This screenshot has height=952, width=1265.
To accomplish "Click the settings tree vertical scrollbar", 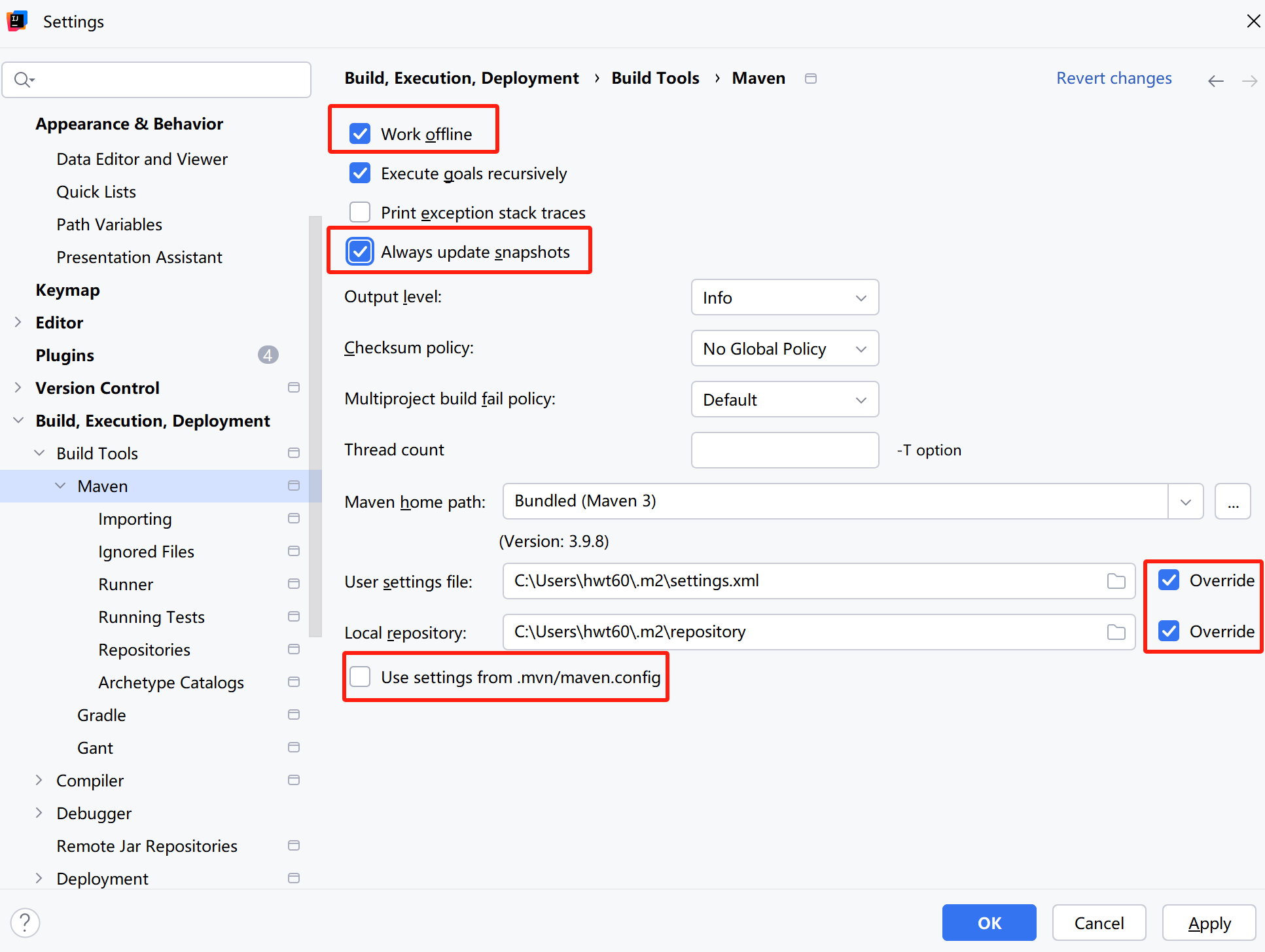I will click(315, 425).
